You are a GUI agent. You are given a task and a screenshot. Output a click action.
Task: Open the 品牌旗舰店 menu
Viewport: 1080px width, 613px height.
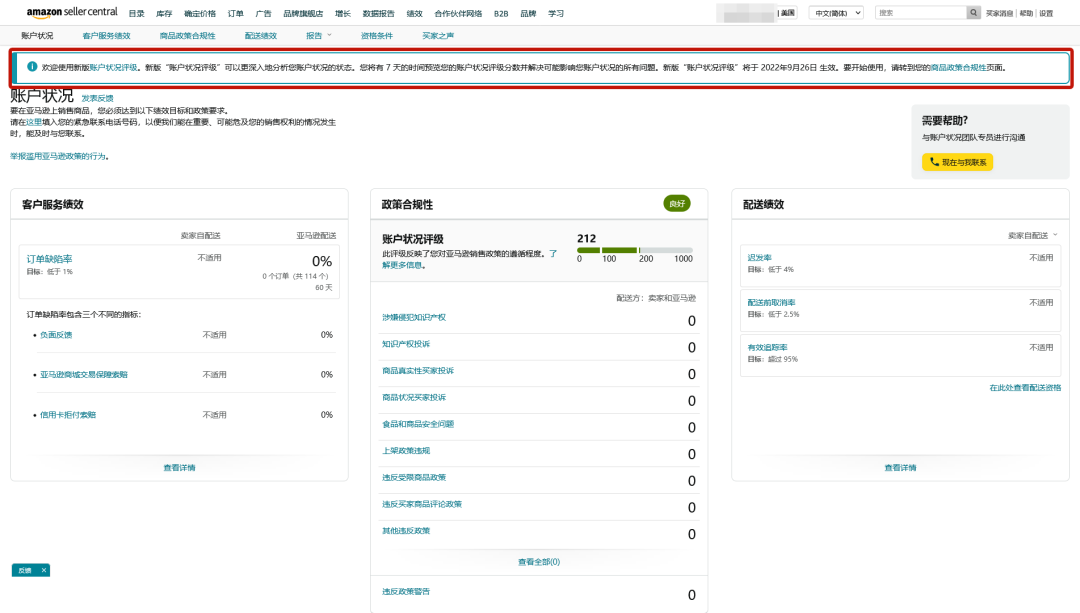coord(303,14)
